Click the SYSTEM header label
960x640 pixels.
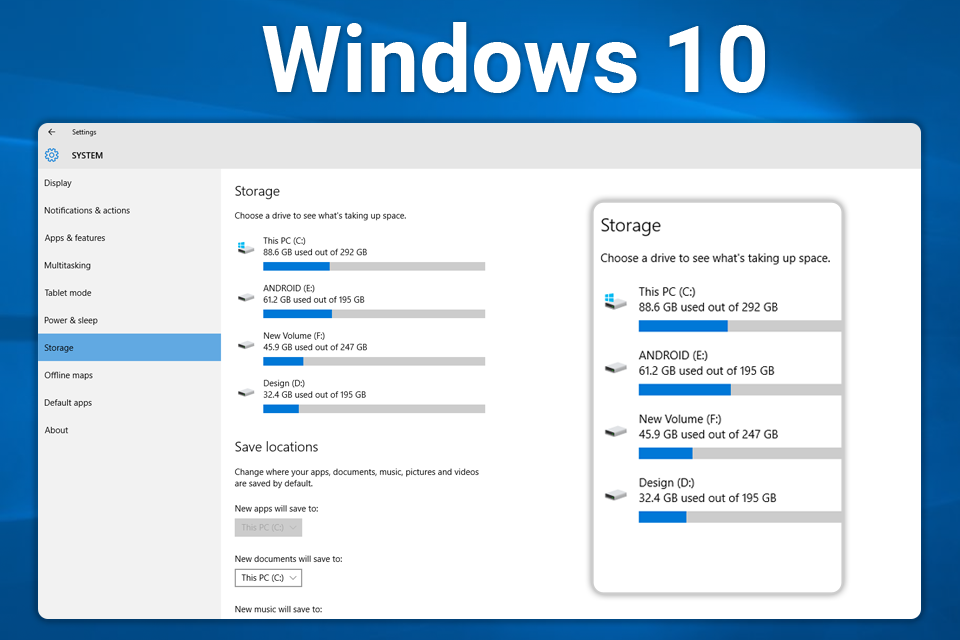[x=87, y=156]
